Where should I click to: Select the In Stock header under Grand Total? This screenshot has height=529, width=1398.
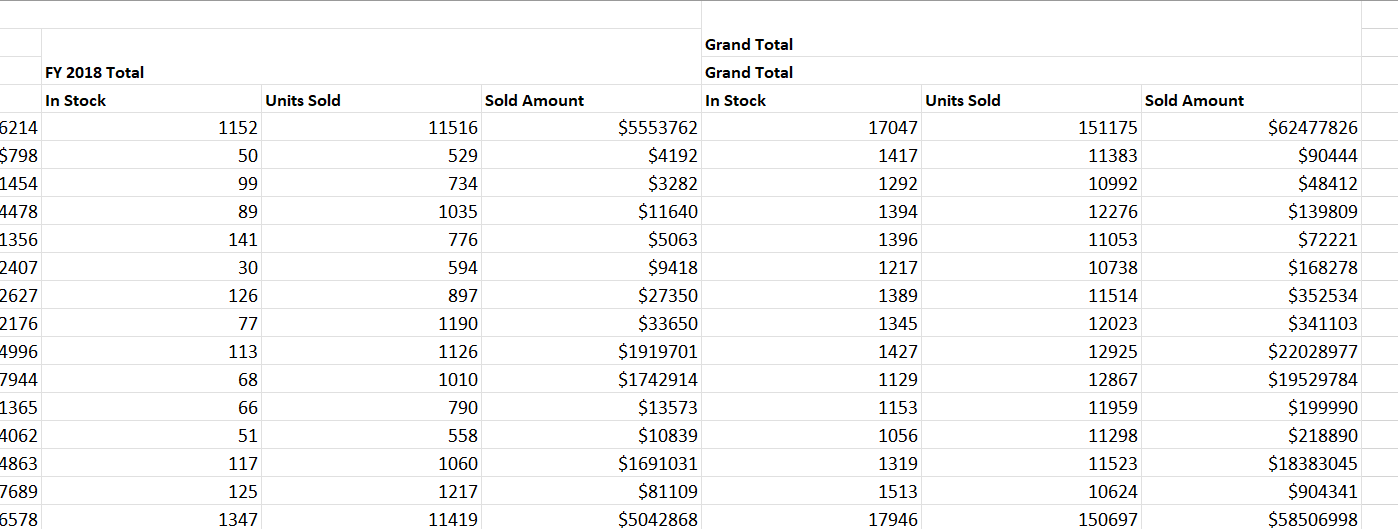coord(736,100)
